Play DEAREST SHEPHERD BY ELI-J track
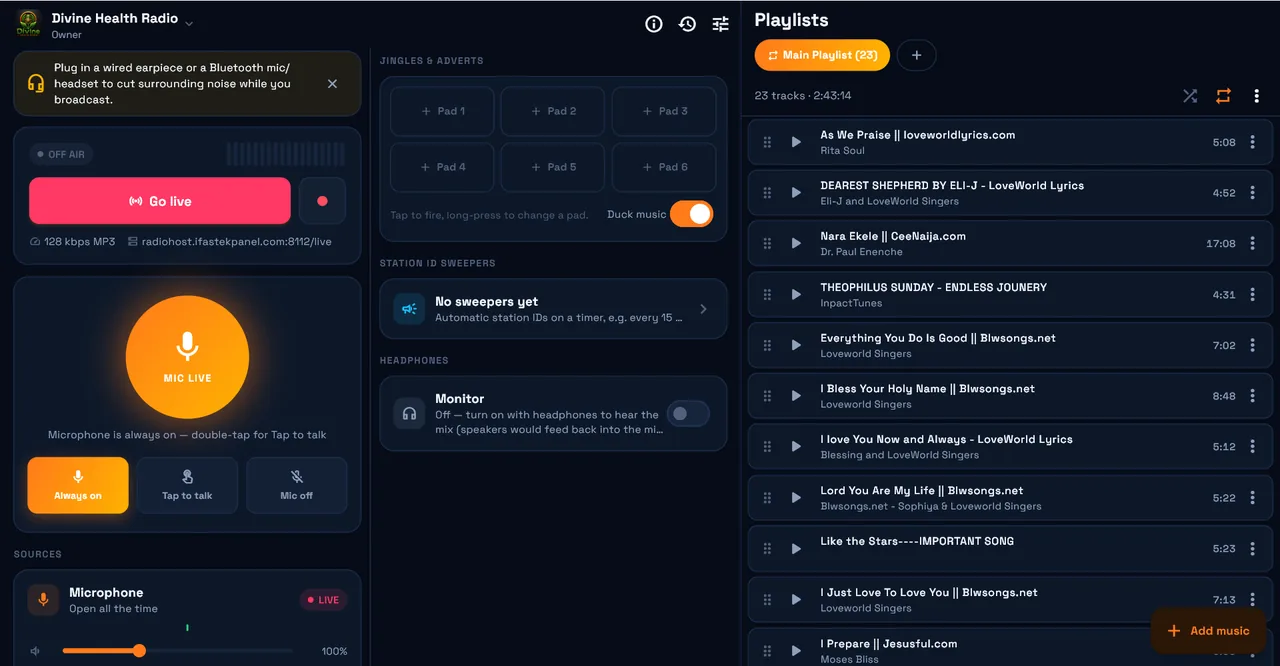This screenshot has height=666, width=1280. [796, 193]
